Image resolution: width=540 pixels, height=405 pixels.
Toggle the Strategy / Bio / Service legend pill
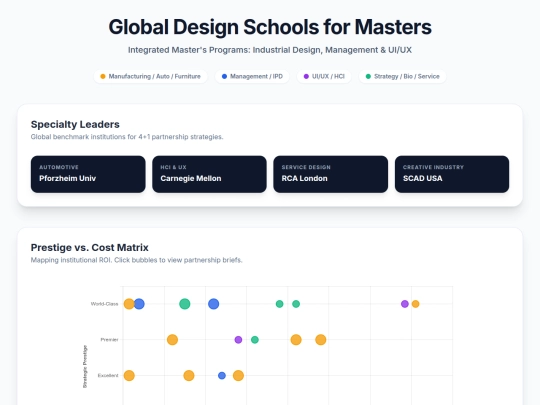(402, 76)
